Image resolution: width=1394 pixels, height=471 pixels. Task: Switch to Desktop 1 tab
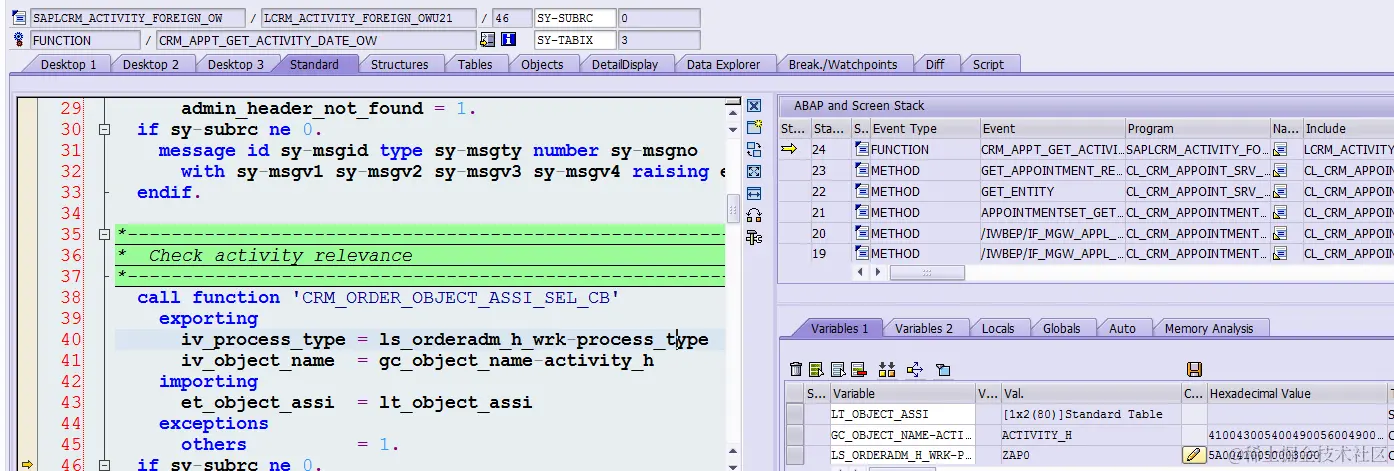pyautogui.click(x=68, y=64)
